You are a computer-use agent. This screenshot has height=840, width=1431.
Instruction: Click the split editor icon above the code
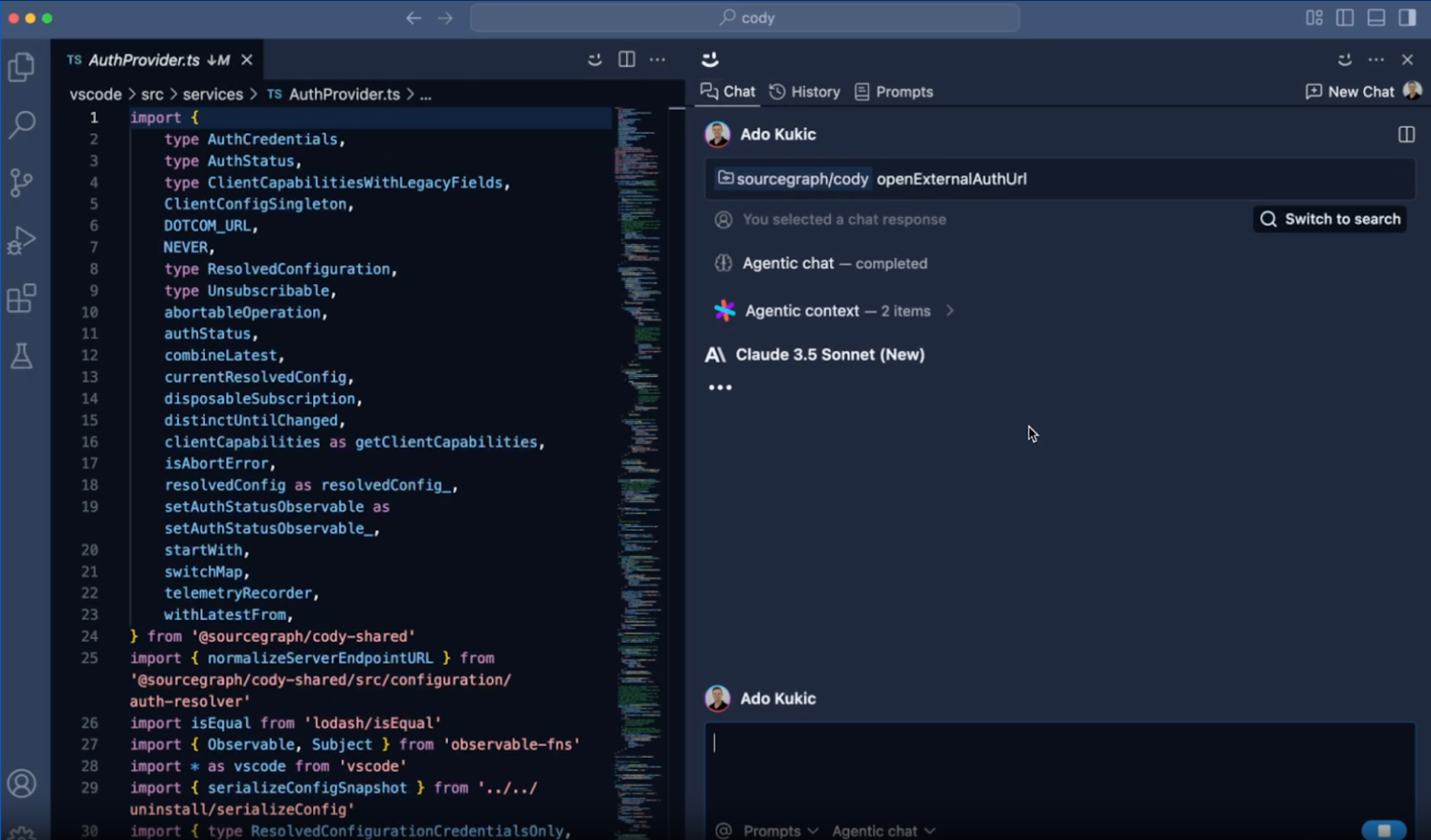(x=626, y=59)
